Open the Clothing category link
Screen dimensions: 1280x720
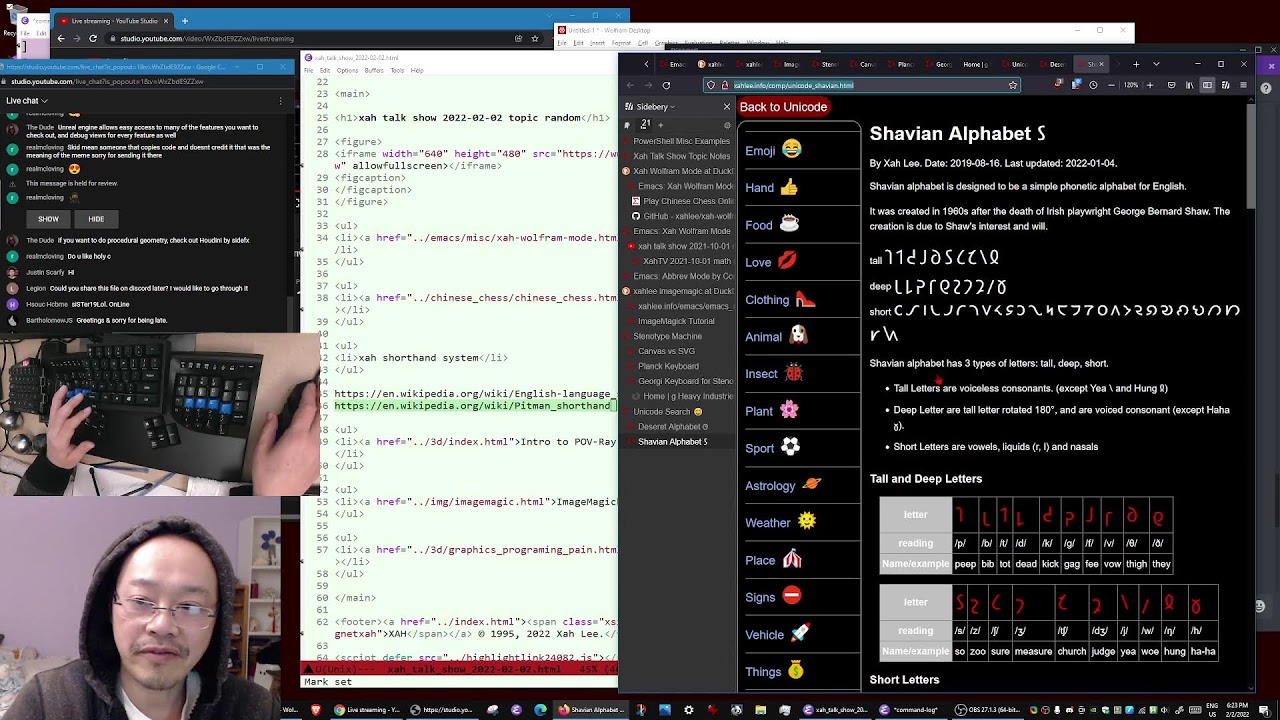767,300
